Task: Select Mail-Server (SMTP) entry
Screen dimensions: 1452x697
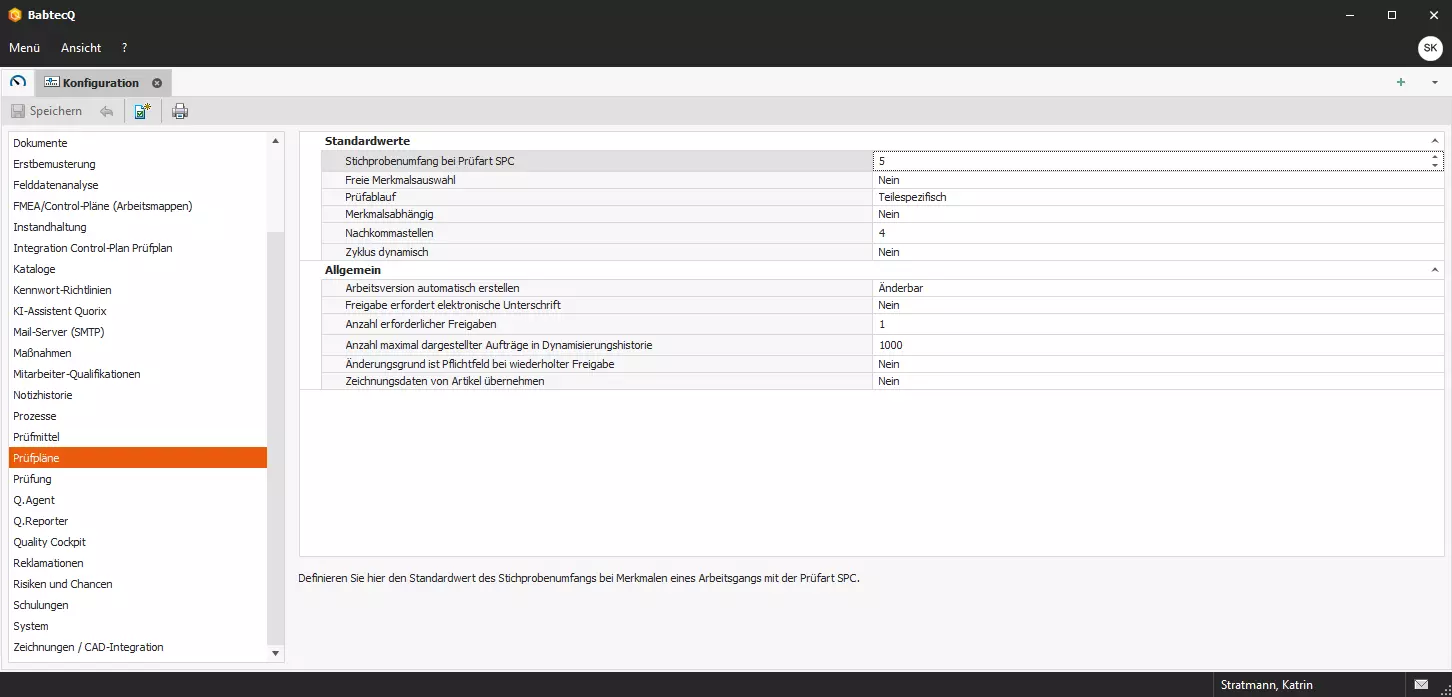Action: pyautogui.click(x=137, y=332)
